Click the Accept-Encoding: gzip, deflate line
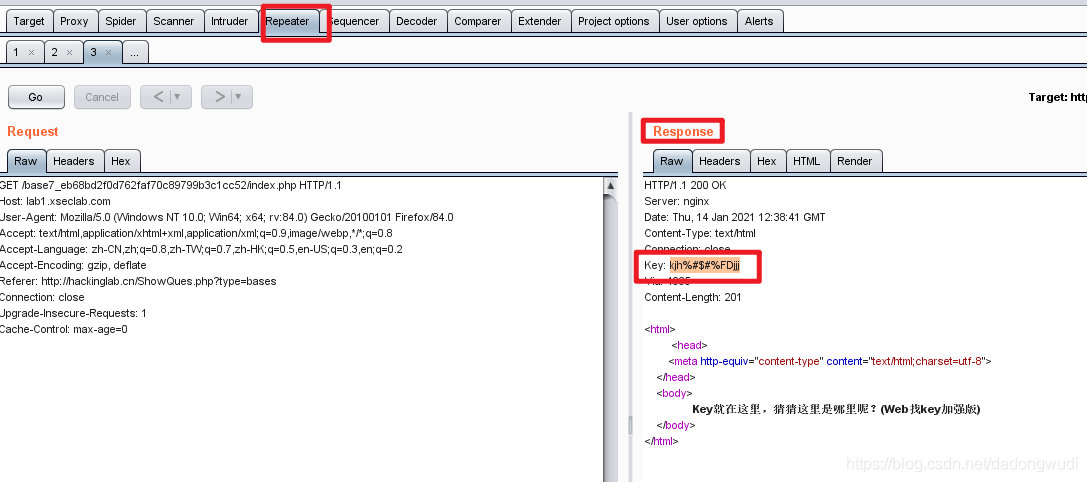Viewport: 1087px width, 482px height. pyautogui.click(x=73, y=265)
